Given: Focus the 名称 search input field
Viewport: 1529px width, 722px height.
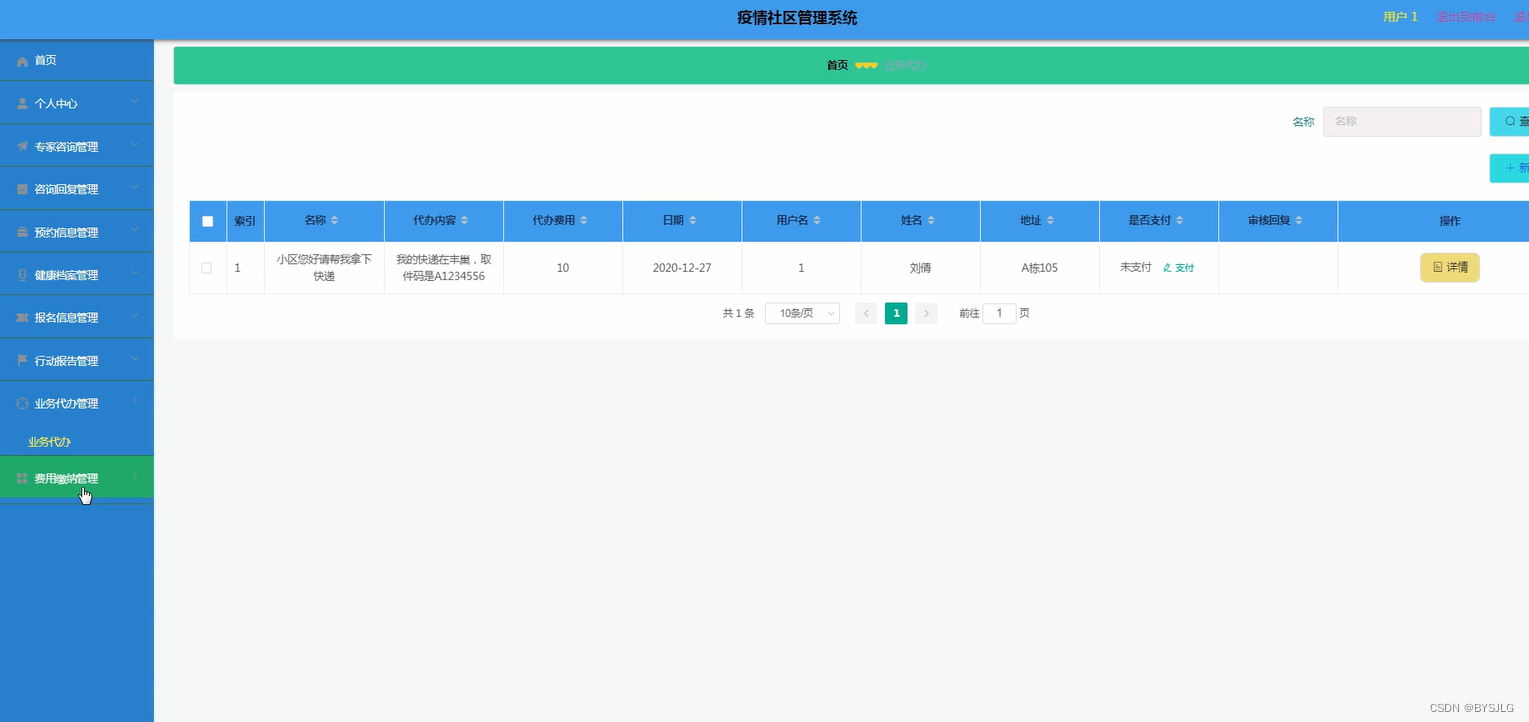Looking at the screenshot, I should [x=1402, y=122].
